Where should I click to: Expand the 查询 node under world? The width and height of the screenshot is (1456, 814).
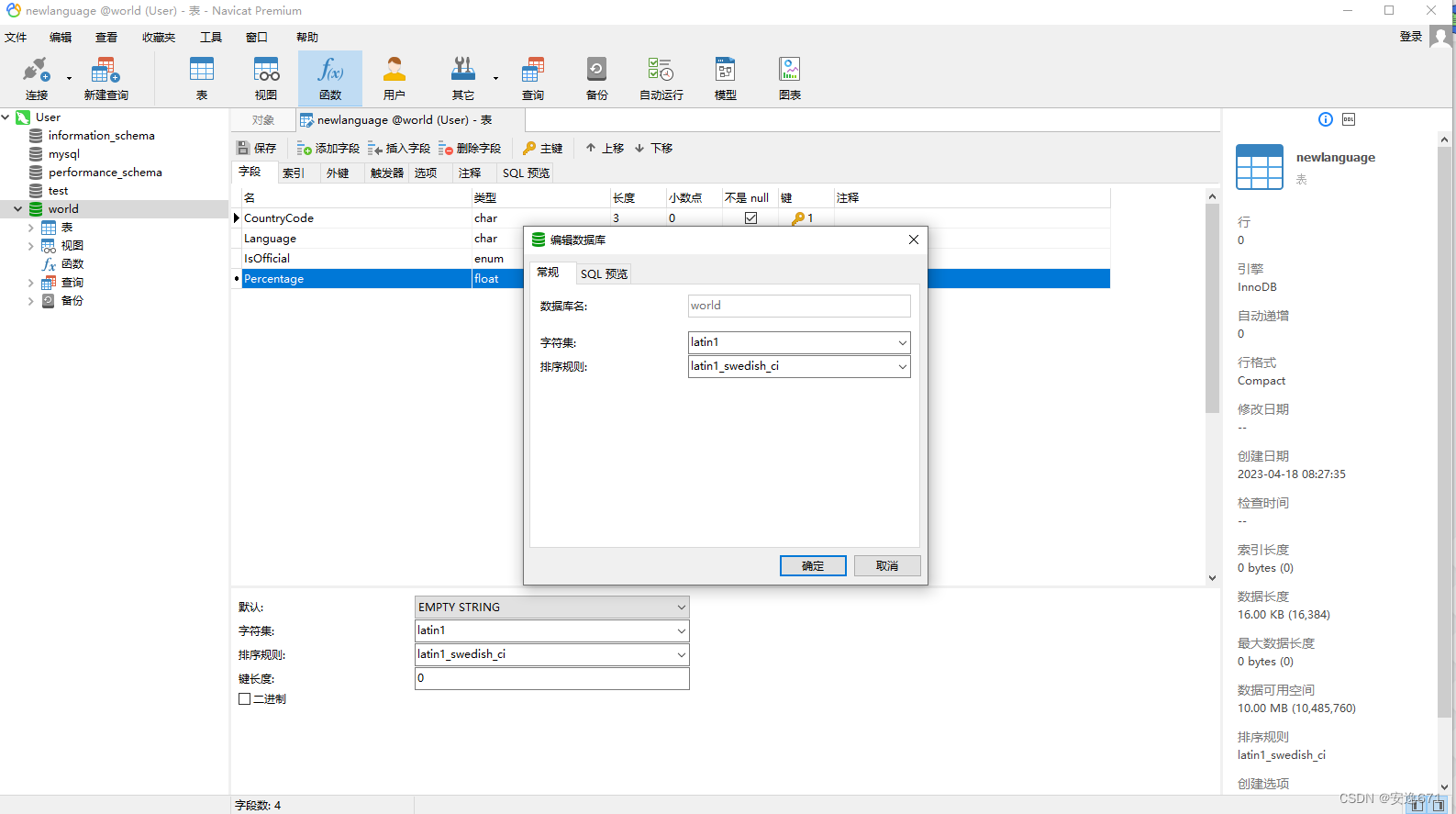click(x=30, y=283)
